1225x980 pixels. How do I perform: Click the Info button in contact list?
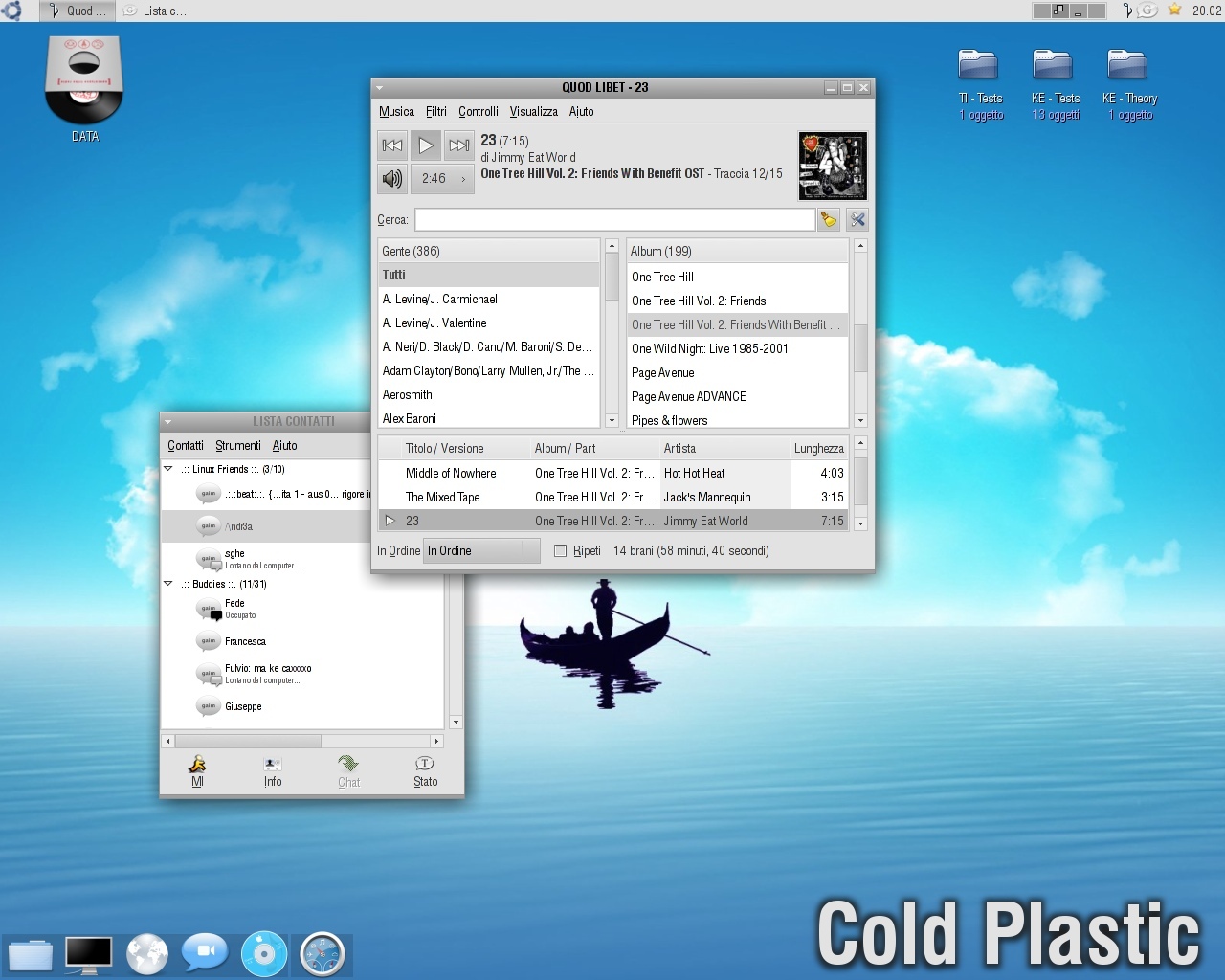[273, 771]
